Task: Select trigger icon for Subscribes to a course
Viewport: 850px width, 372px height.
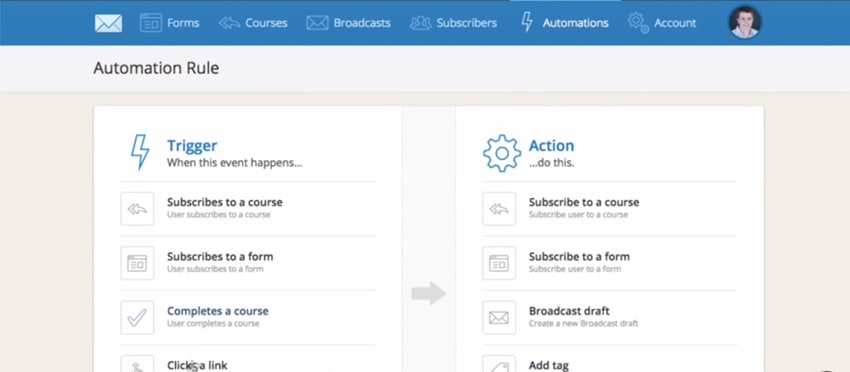Action: click(137, 209)
